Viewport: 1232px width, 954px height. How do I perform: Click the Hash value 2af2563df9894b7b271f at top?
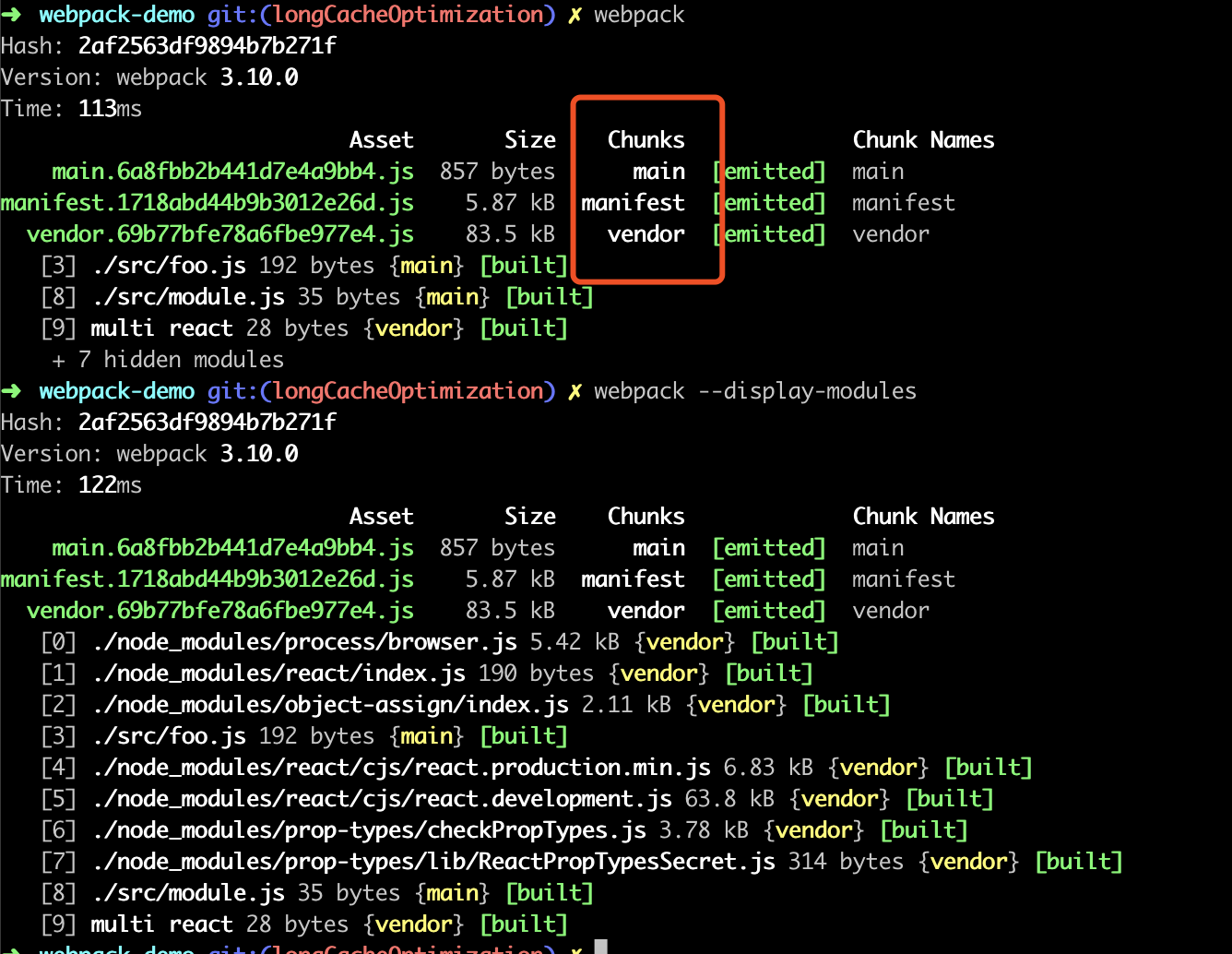pyautogui.click(x=207, y=46)
